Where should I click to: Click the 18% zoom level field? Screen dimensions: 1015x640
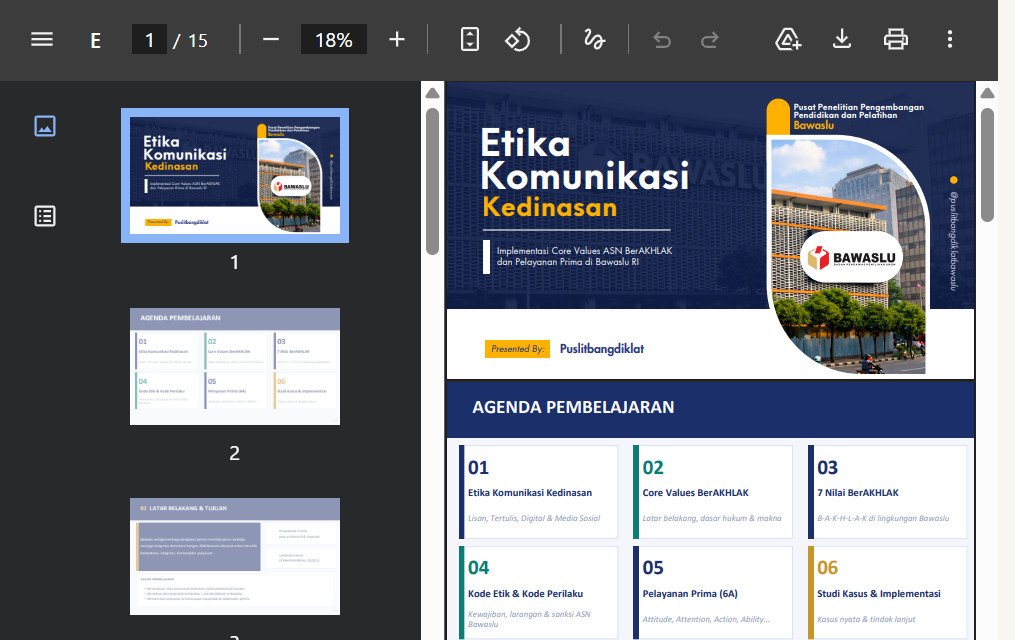[334, 39]
